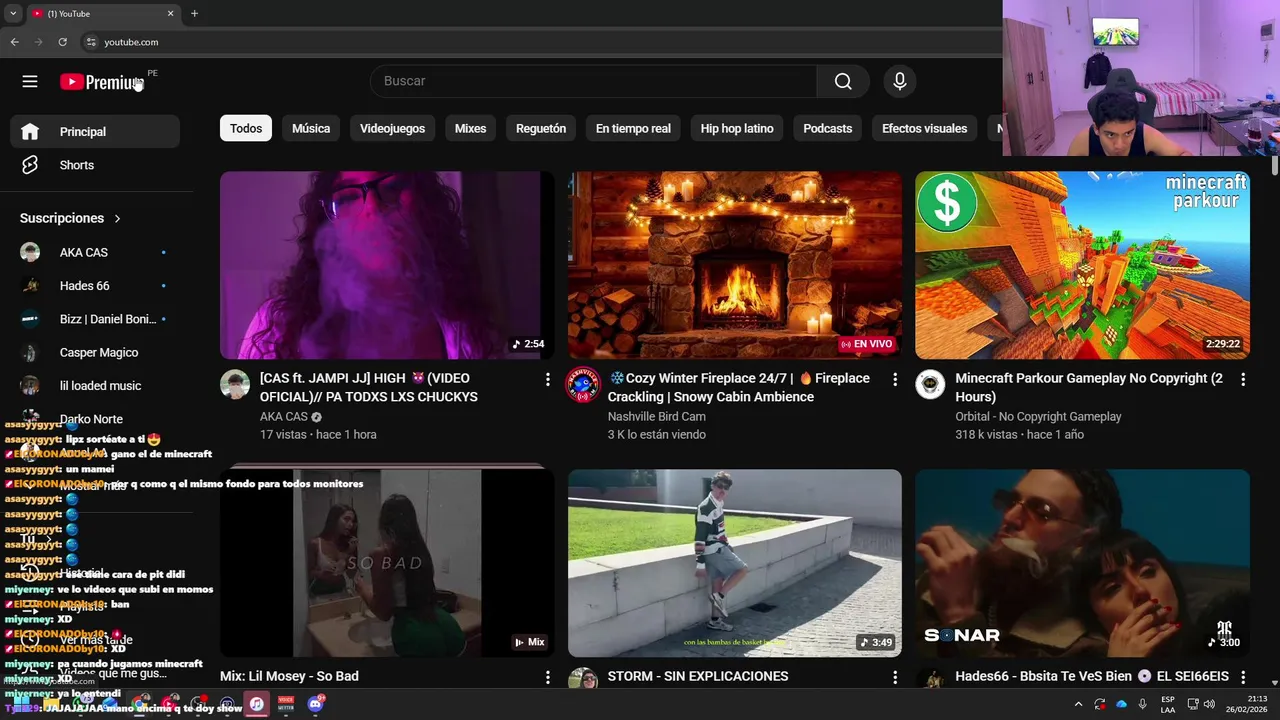The height and width of the screenshot is (720, 1280).
Task: Open Nashville Bird Cam channel avatar
Action: coord(583,385)
